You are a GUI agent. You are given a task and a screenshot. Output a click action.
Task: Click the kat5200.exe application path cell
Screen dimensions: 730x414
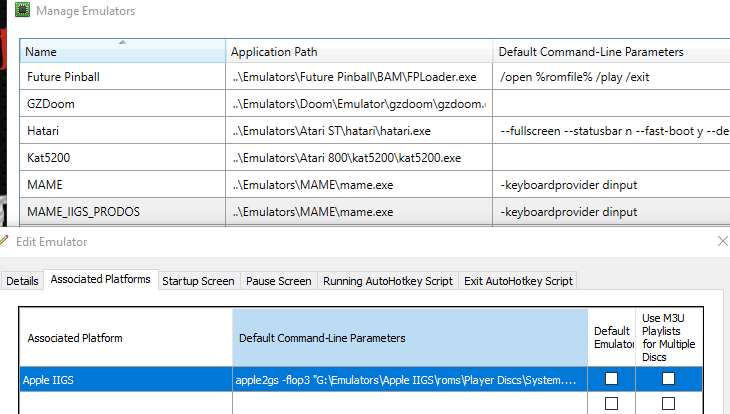click(359, 157)
